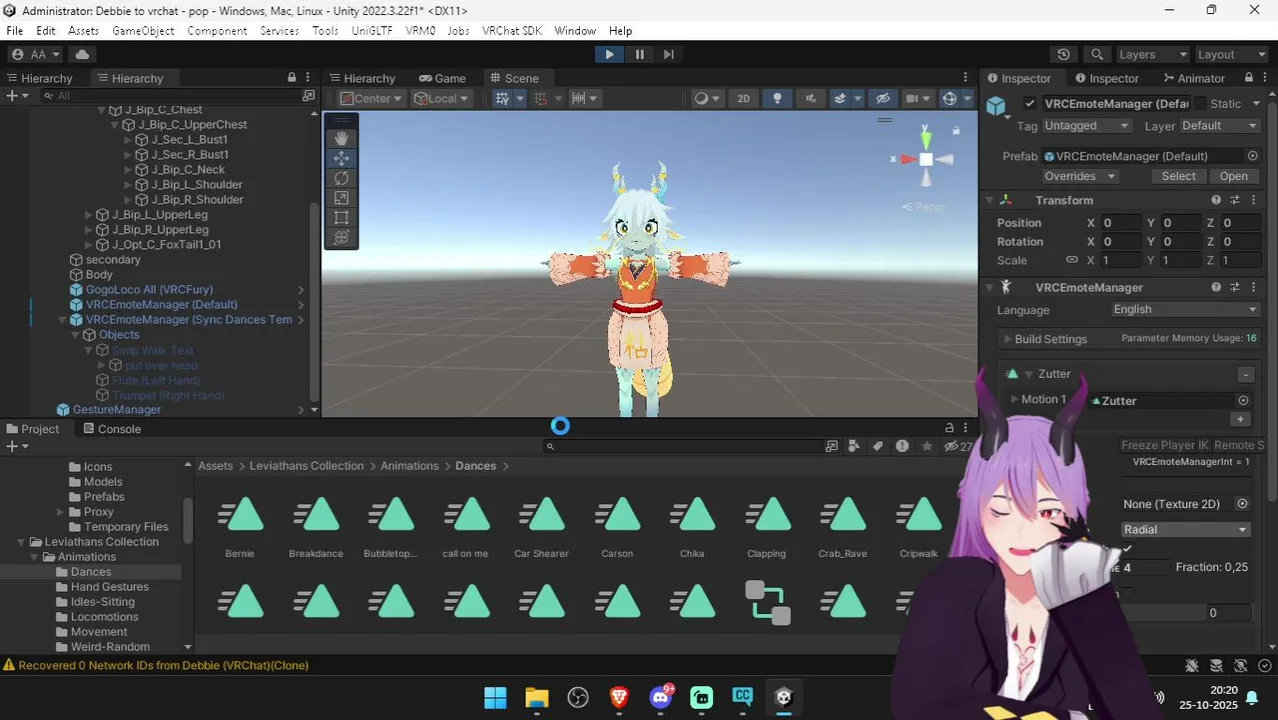Select the Rotate tool
The height and width of the screenshot is (720, 1278).
(341, 178)
